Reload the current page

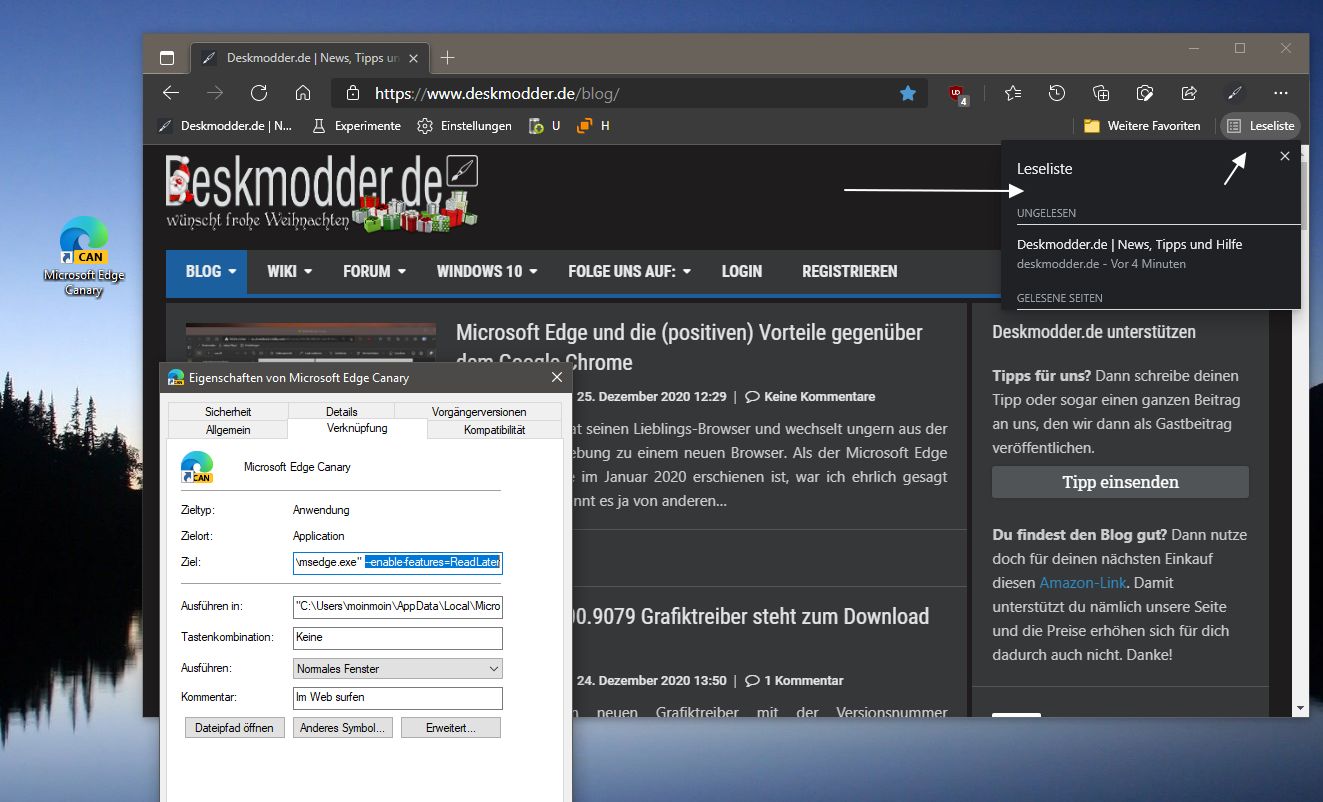[259, 93]
